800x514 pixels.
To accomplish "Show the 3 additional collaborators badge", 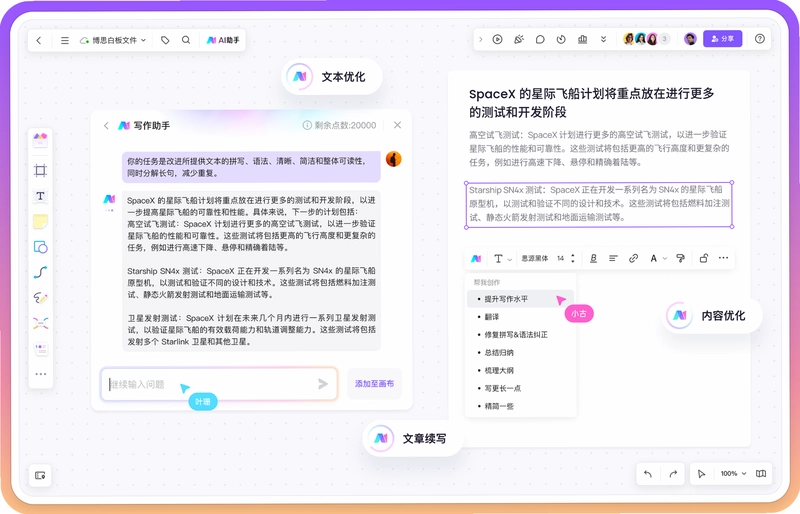I will pyautogui.click(x=664, y=39).
